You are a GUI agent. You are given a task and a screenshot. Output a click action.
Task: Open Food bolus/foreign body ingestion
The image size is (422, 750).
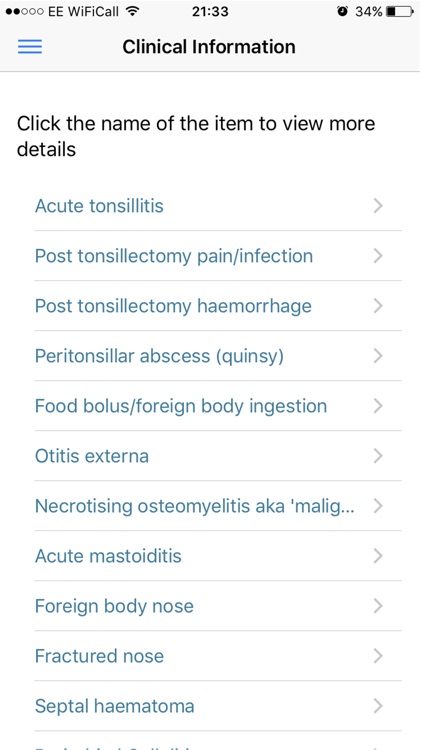[218, 406]
